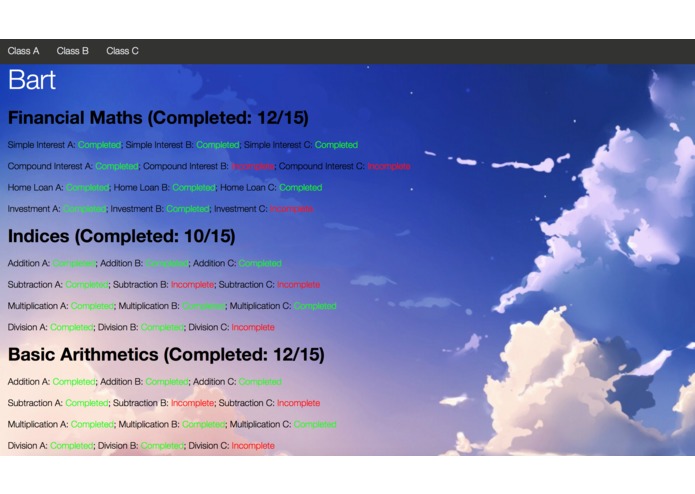Click the Financial Maths (Completed: 12/15) heading
Image resolution: width=695 pixels, height=494 pixels.
pyautogui.click(x=158, y=118)
